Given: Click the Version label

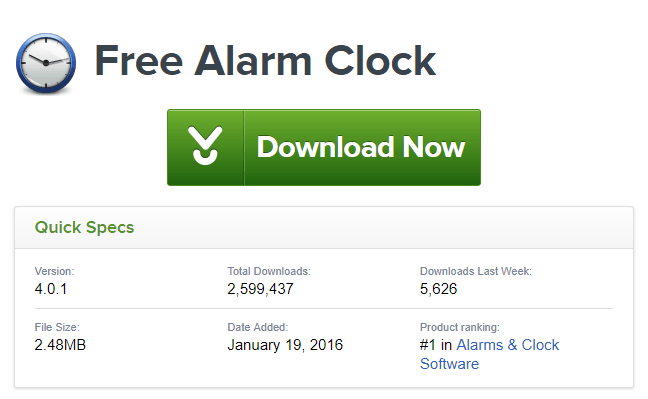Looking at the screenshot, I should click(55, 271).
